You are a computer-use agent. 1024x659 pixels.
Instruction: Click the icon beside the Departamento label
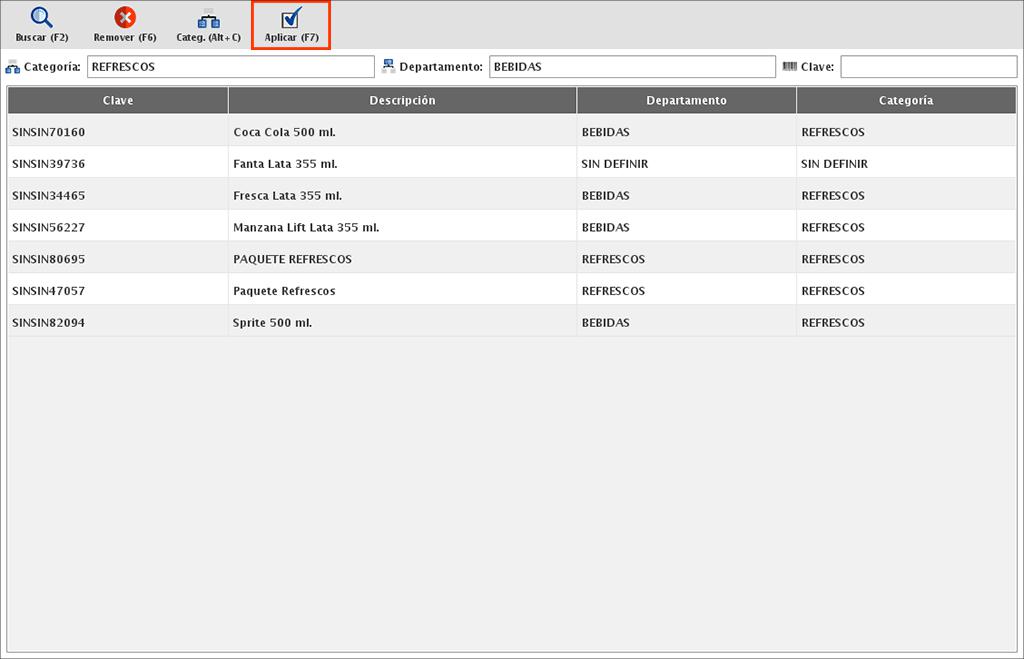pyautogui.click(x=388, y=67)
